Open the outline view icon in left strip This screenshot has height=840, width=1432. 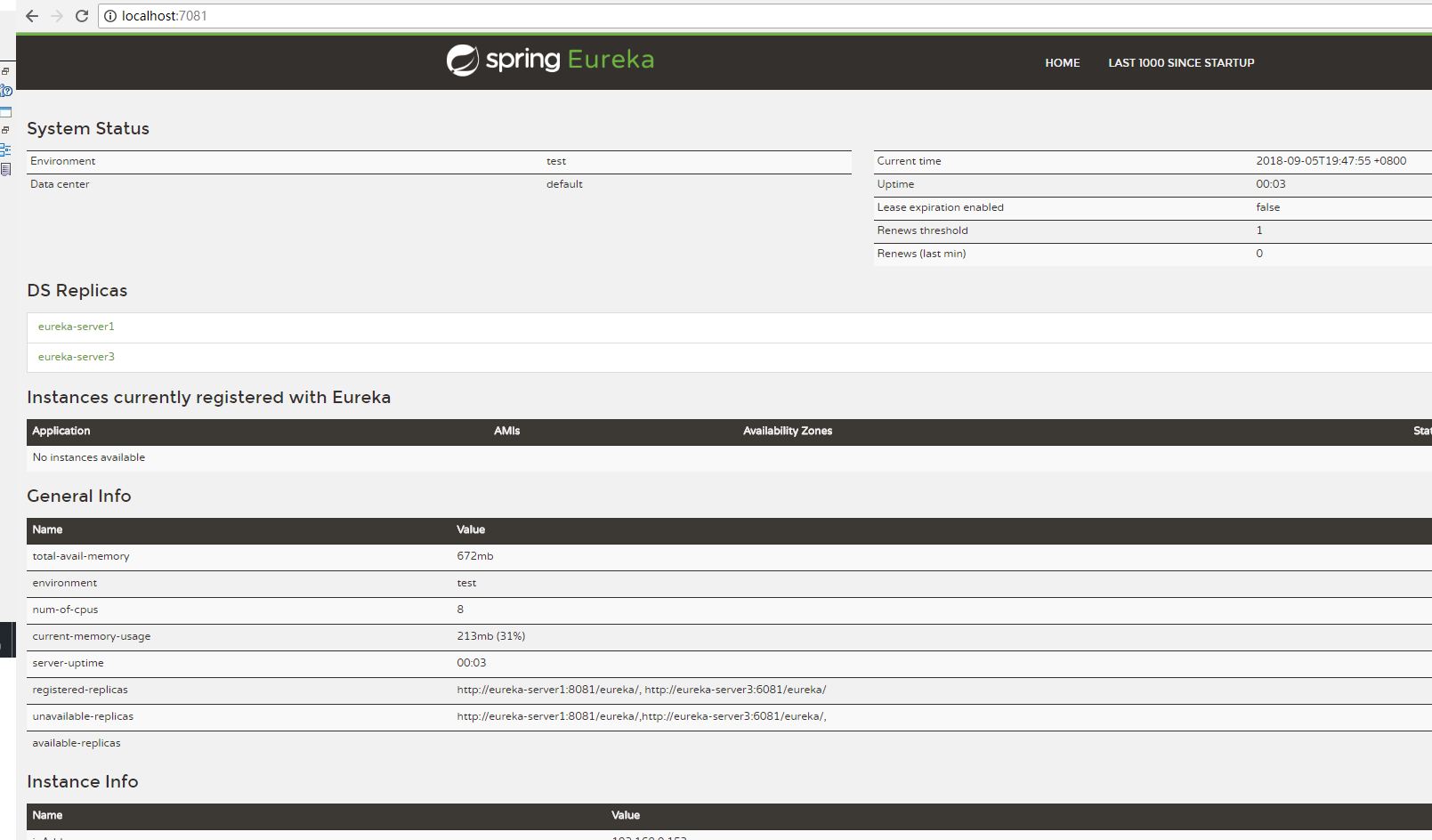click(5, 149)
